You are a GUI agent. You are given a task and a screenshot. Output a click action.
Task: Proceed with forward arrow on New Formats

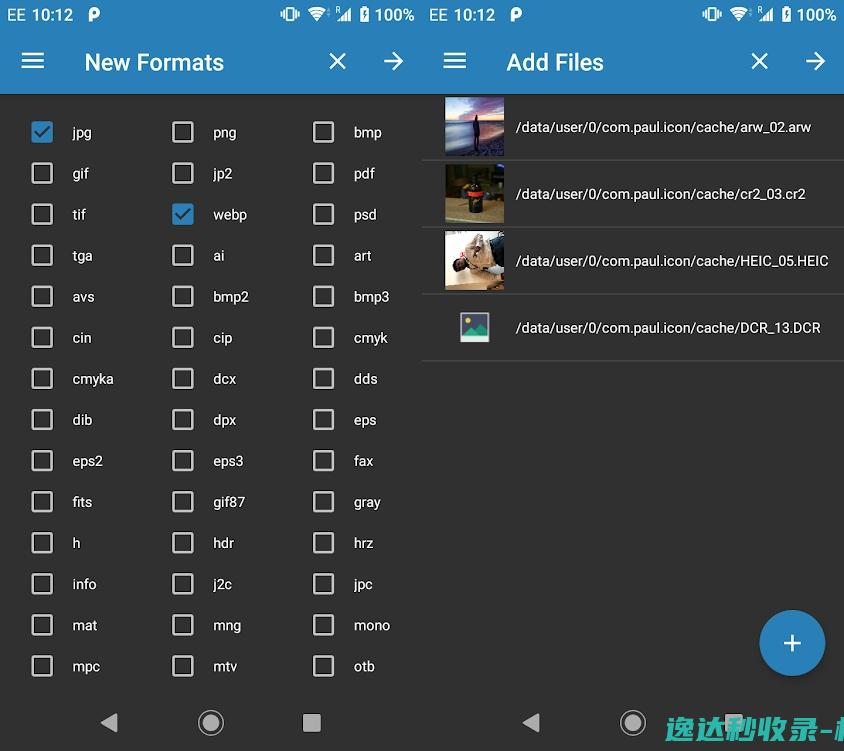[393, 61]
